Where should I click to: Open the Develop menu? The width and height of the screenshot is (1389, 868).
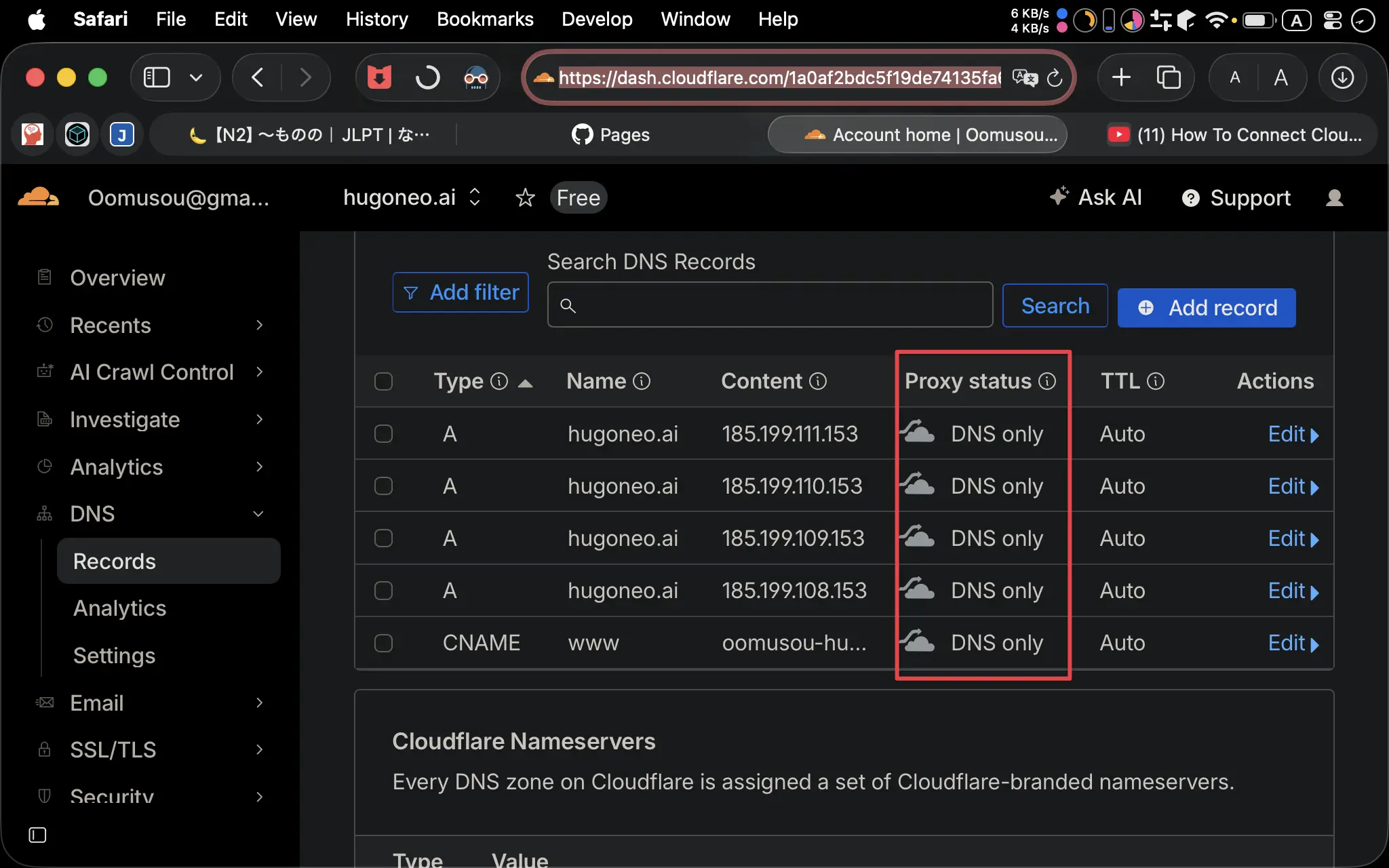pos(597,19)
